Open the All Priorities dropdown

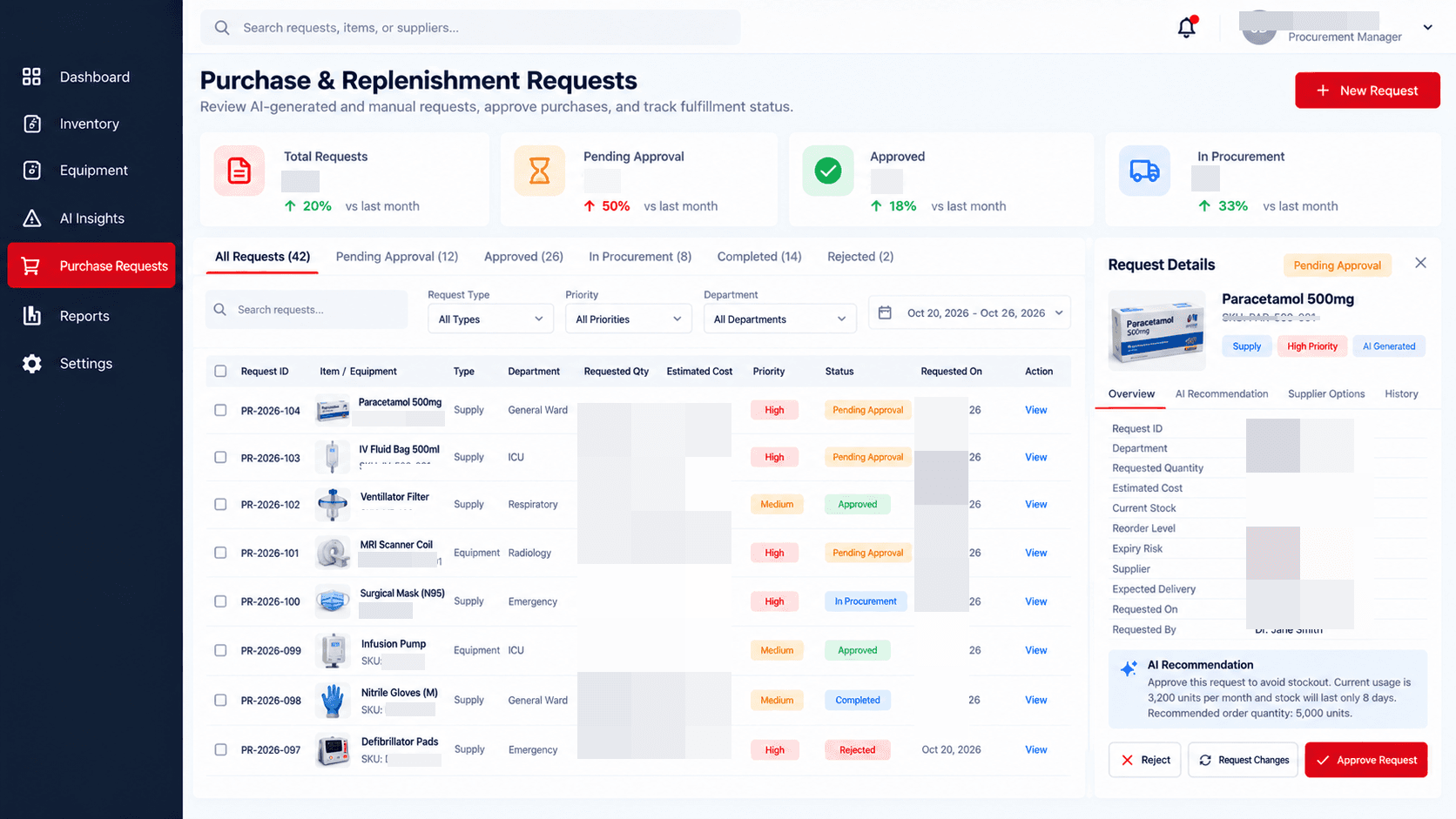tap(628, 319)
